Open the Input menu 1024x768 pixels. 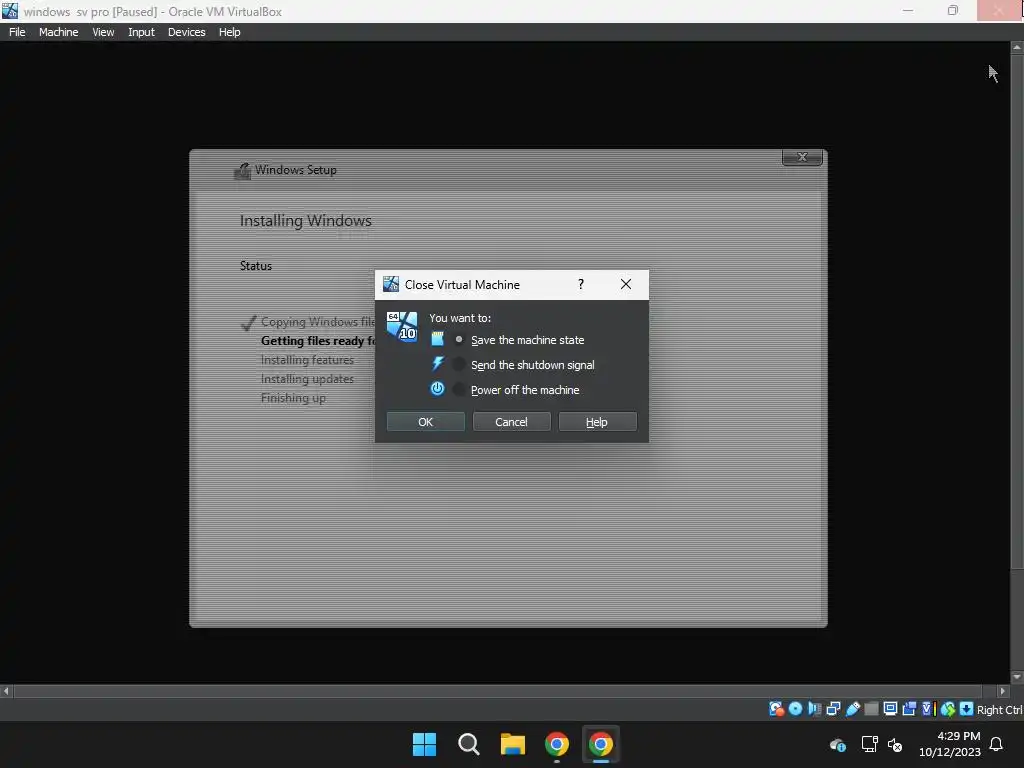[x=141, y=32]
